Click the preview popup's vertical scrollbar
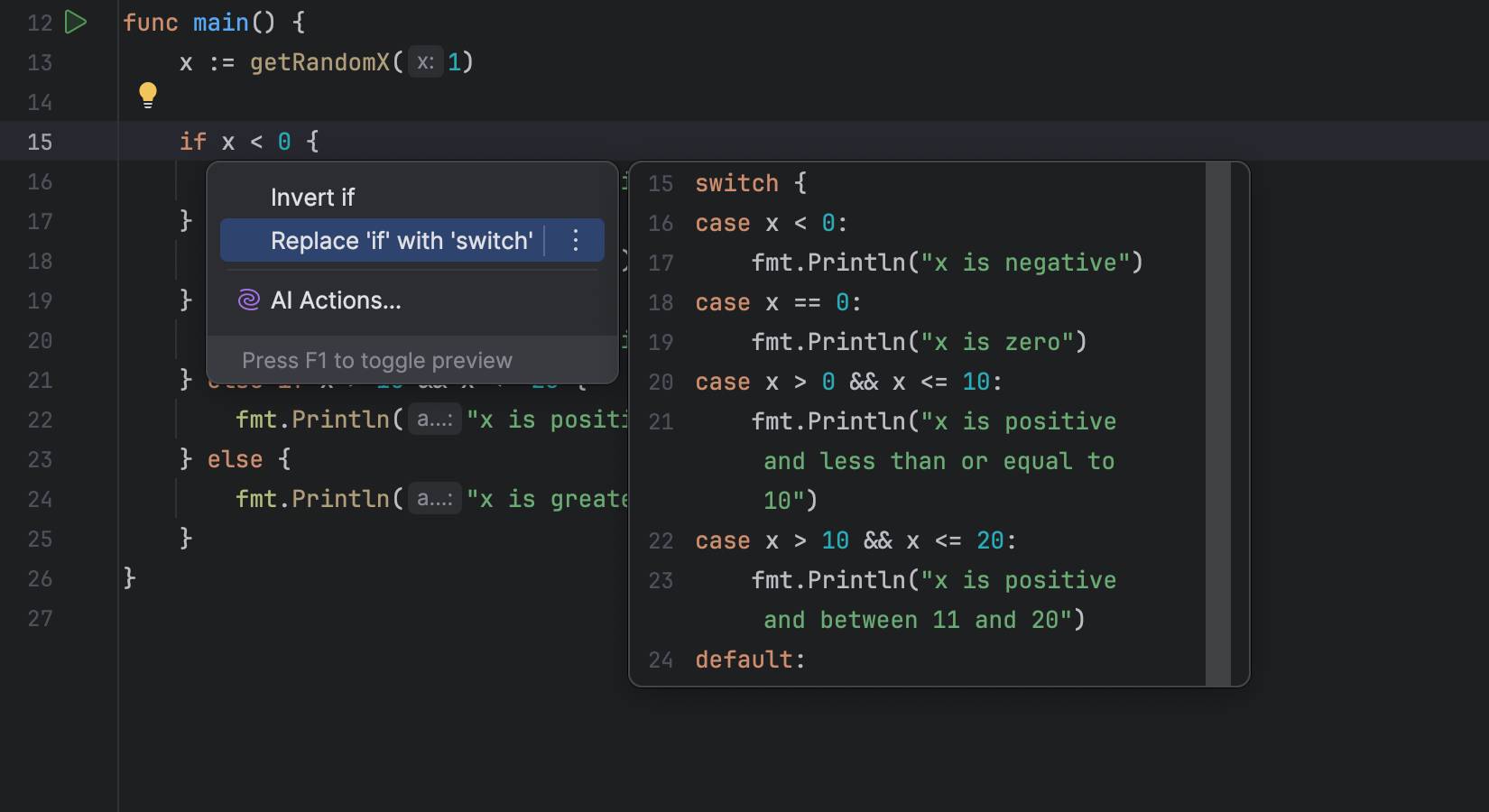 1218,424
